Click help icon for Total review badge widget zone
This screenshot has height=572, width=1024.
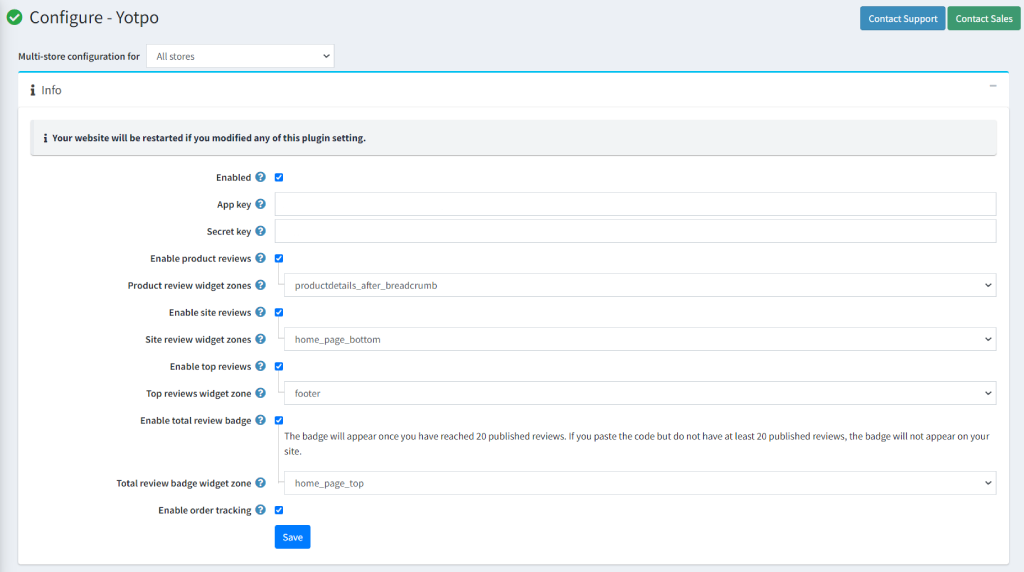[x=261, y=483]
